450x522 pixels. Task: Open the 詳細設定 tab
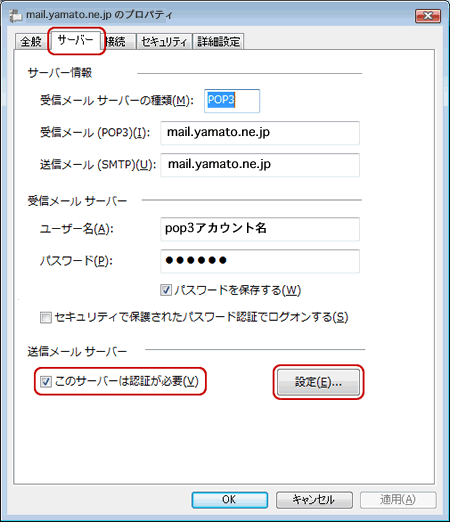coord(218,42)
